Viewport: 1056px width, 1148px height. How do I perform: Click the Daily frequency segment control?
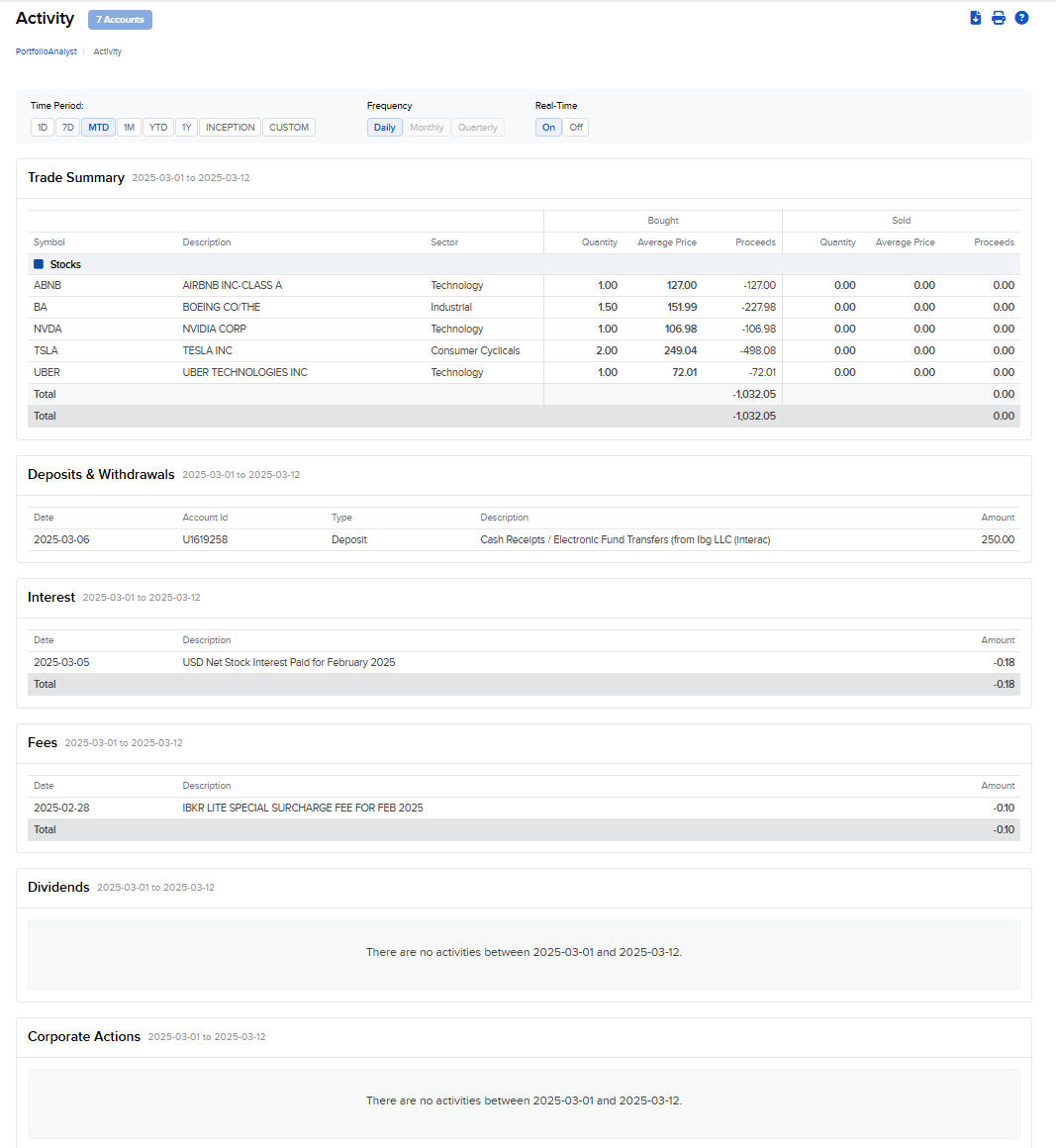coord(384,127)
